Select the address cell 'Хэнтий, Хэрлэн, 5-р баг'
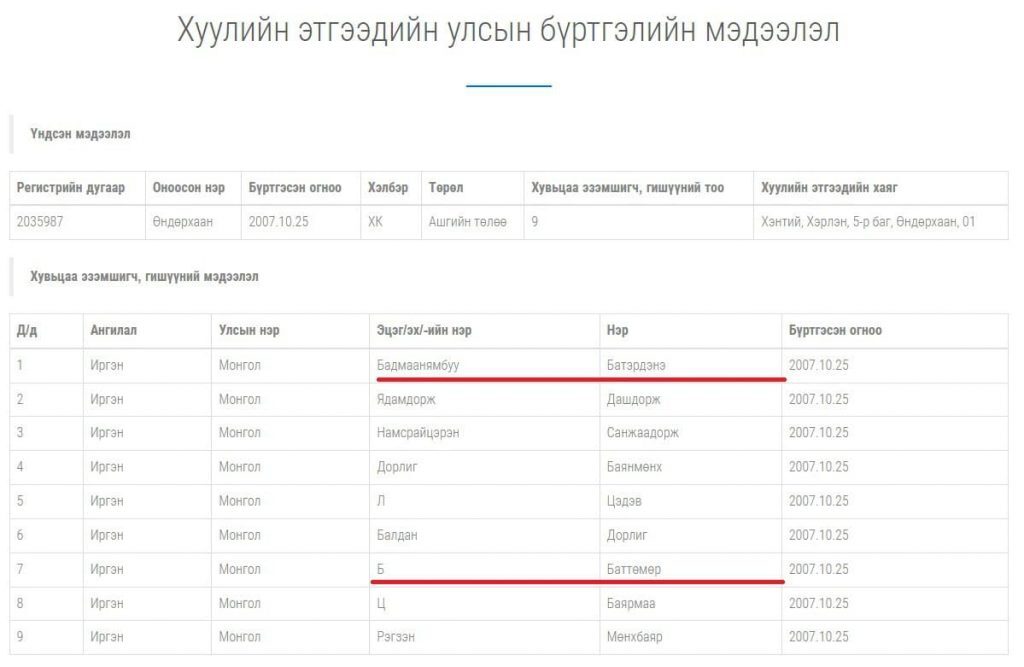The width and height of the screenshot is (1024, 667). click(867, 222)
